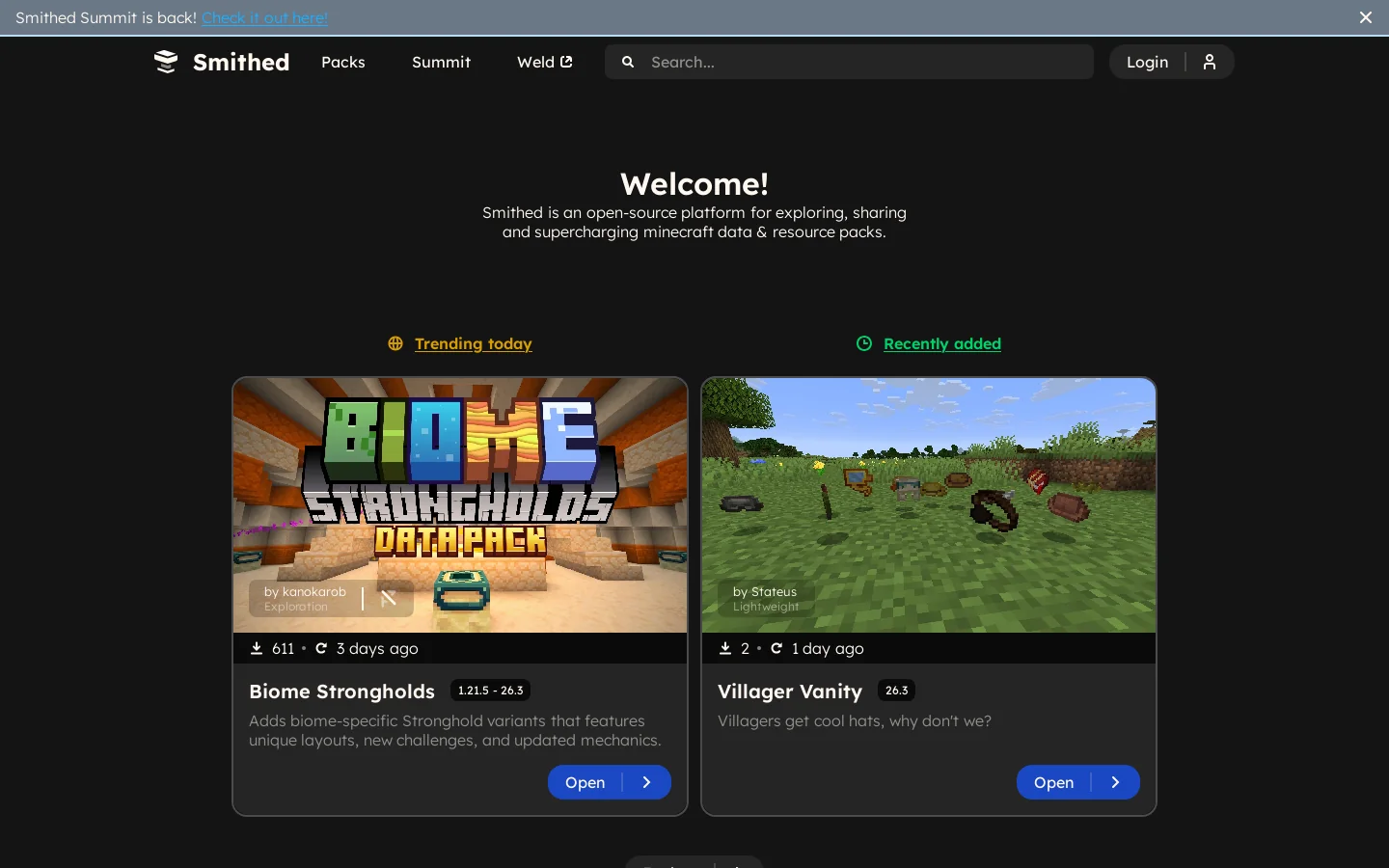
Task: Go to the Summit page
Action: (x=442, y=62)
